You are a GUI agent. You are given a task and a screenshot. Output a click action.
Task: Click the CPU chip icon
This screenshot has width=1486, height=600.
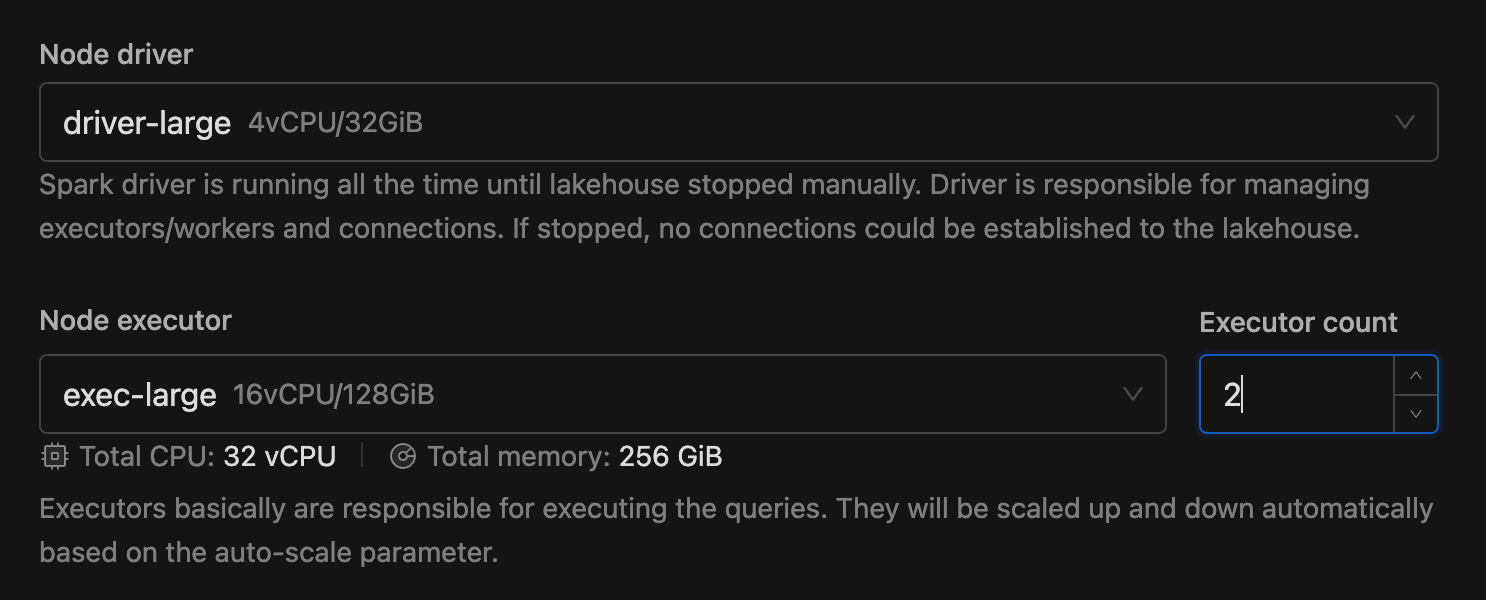click(54, 457)
